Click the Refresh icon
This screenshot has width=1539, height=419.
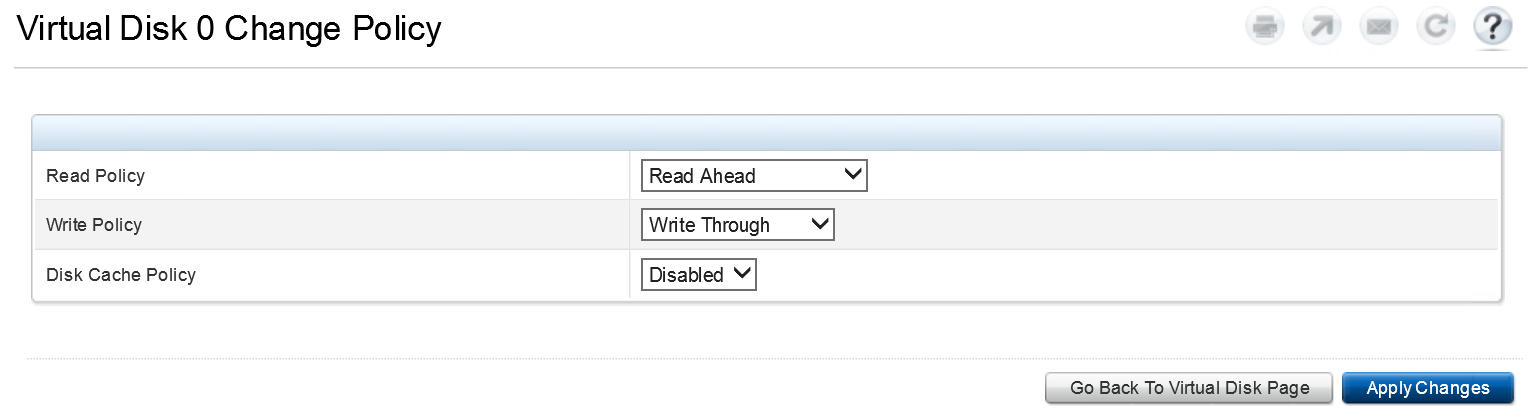[1435, 27]
